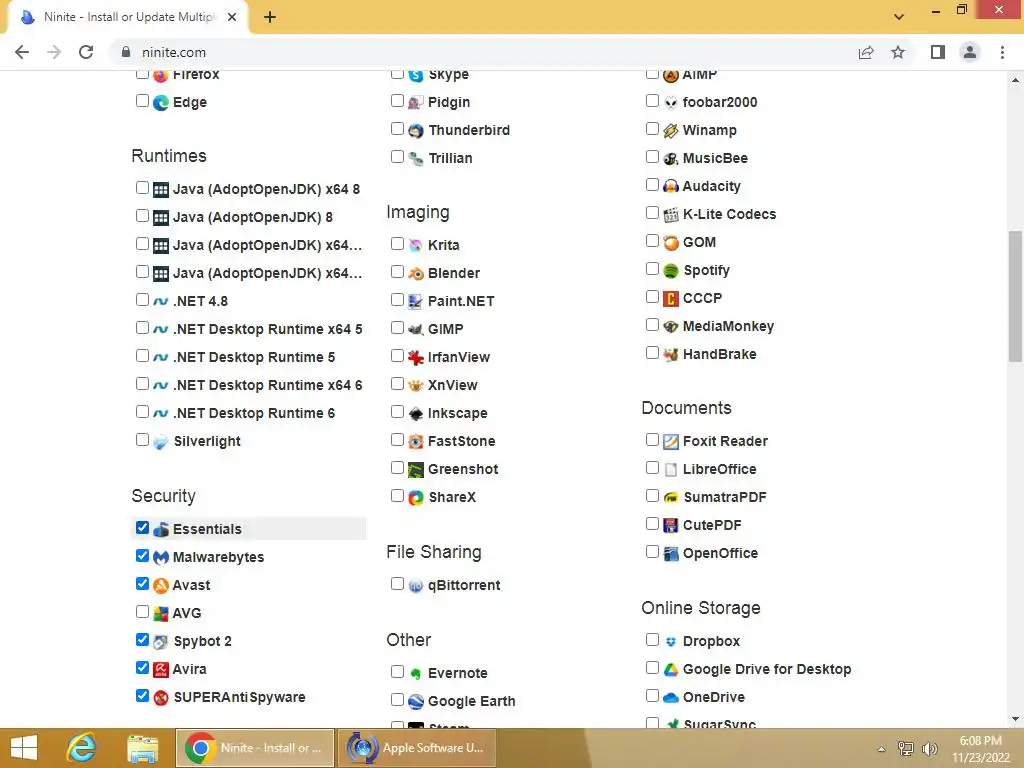Check the Krita checkbox
This screenshot has width=1024, height=768.
tap(397, 244)
